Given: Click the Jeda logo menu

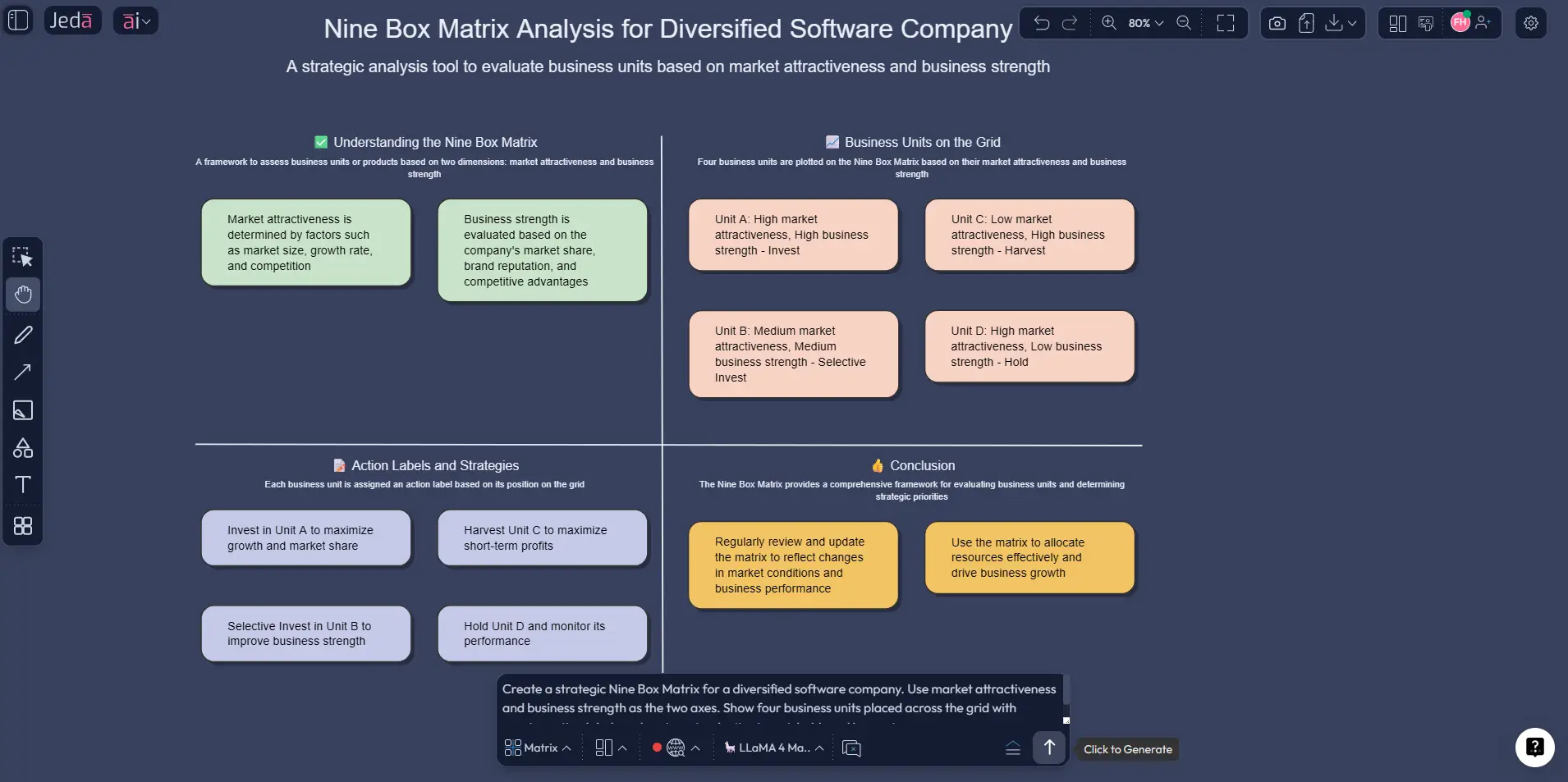Looking at the screenshot, I should click(72, 20).
